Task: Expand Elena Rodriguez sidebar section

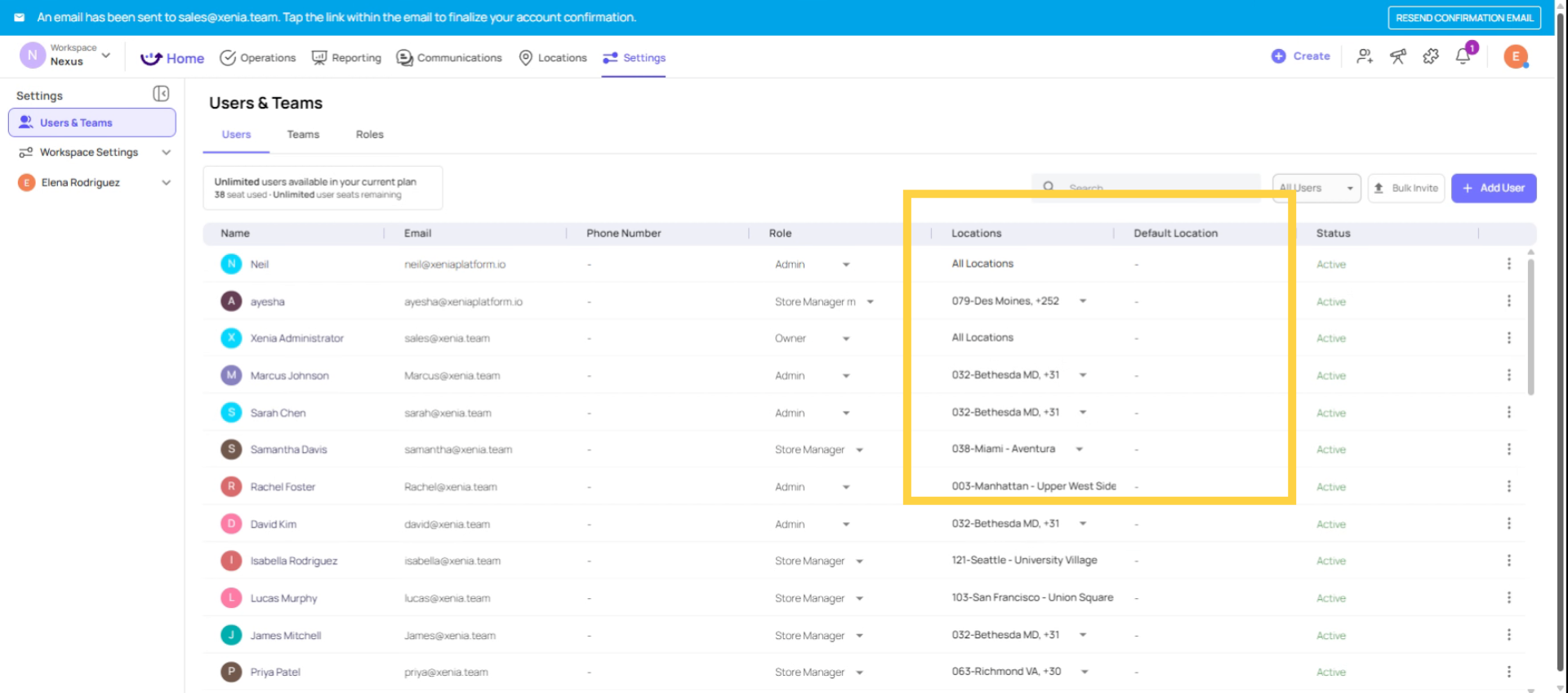Action: [167, 182]
